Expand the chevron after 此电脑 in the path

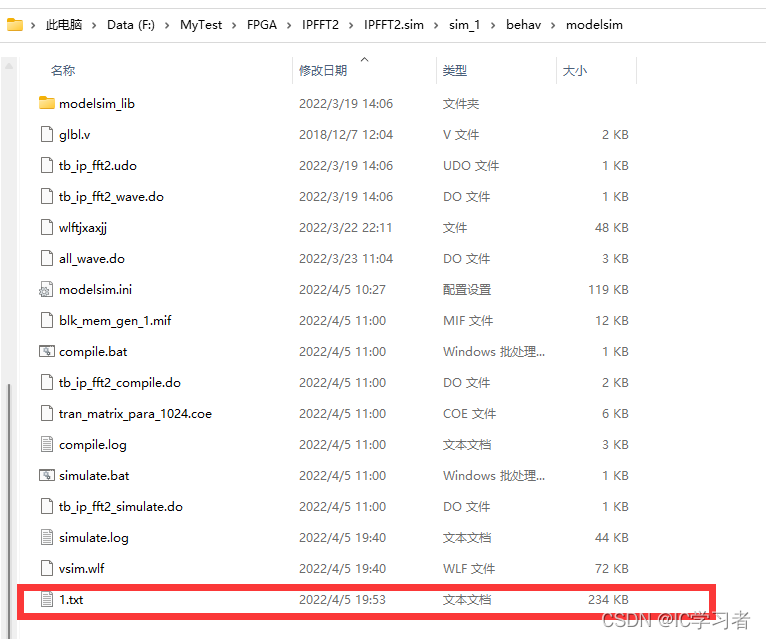94,25
